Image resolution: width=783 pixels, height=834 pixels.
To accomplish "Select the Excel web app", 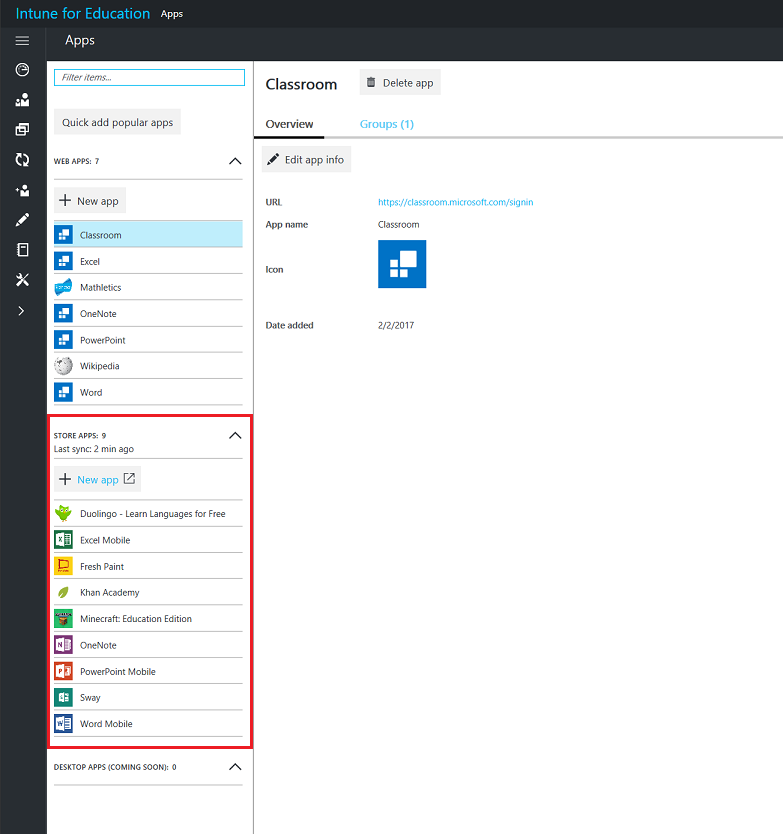I will [148, 261].
